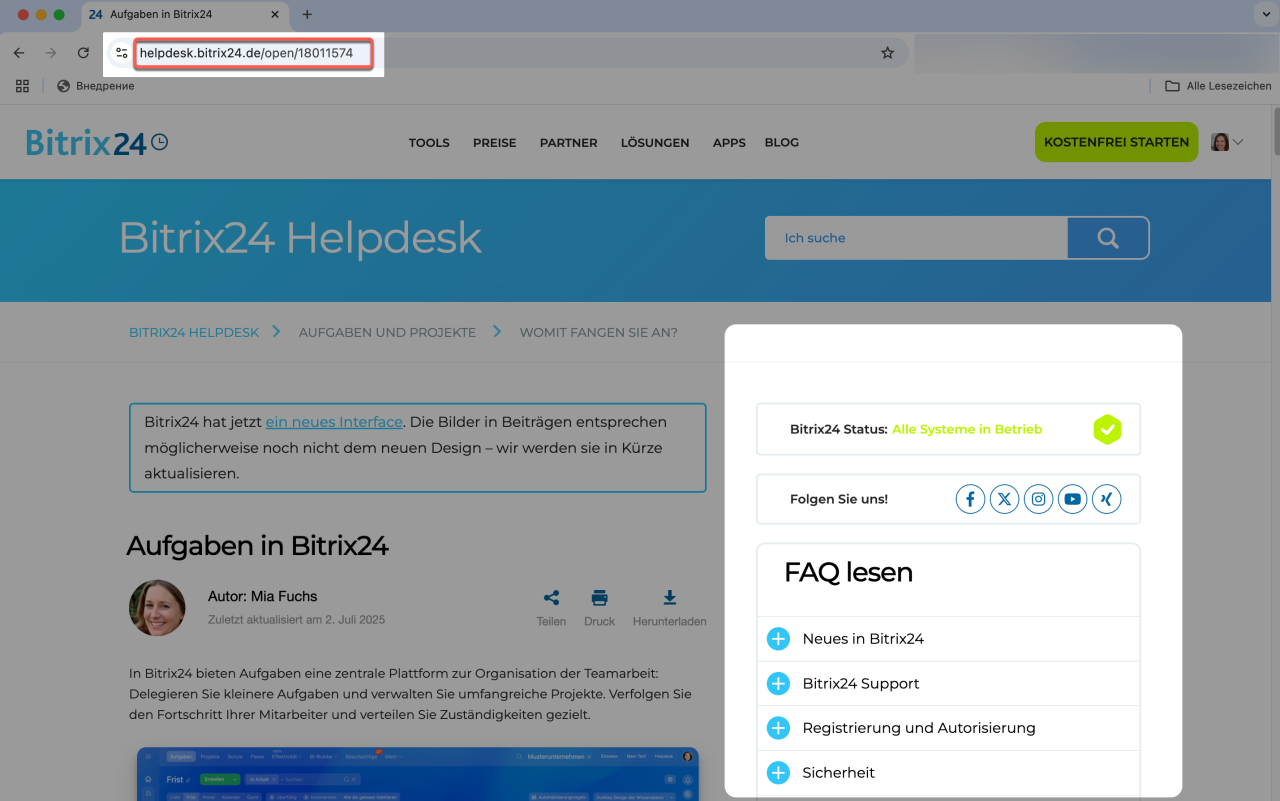Open the PARTNER menu item

pyautogui.click(x=569, y=143)
